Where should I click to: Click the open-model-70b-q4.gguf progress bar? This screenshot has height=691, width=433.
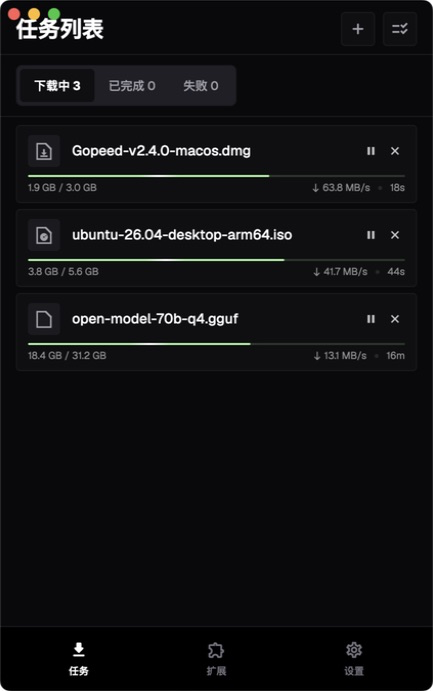[216, 343]
